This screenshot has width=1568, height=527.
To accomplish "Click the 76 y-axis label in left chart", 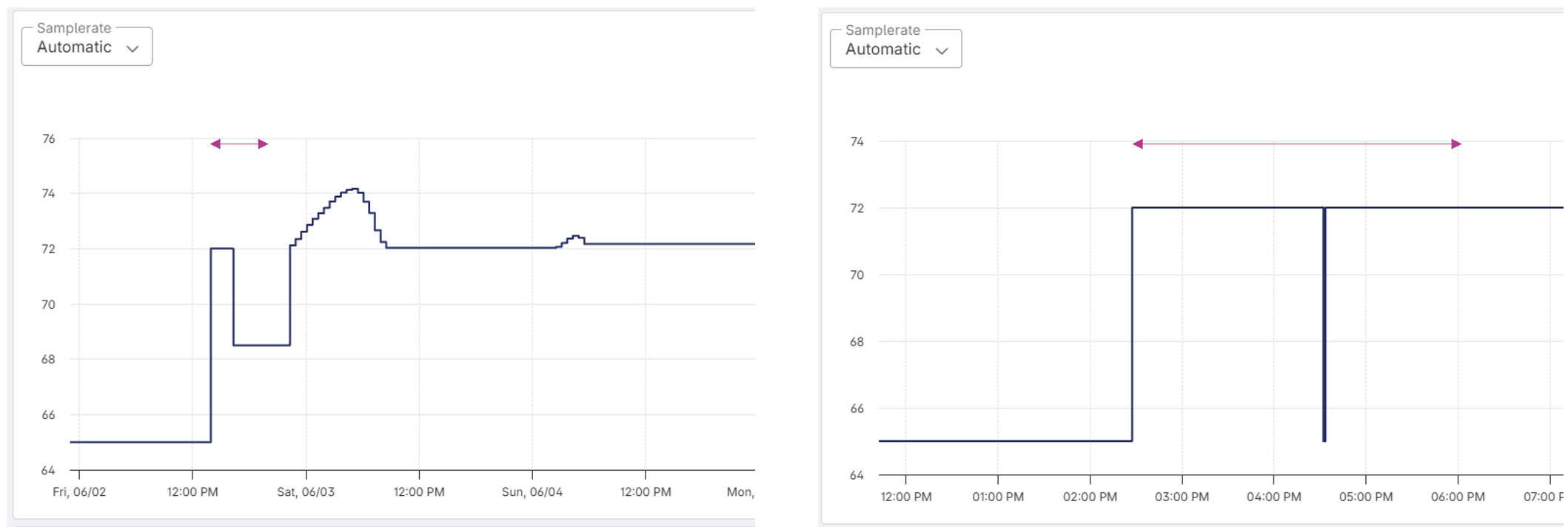I will 49,138.
